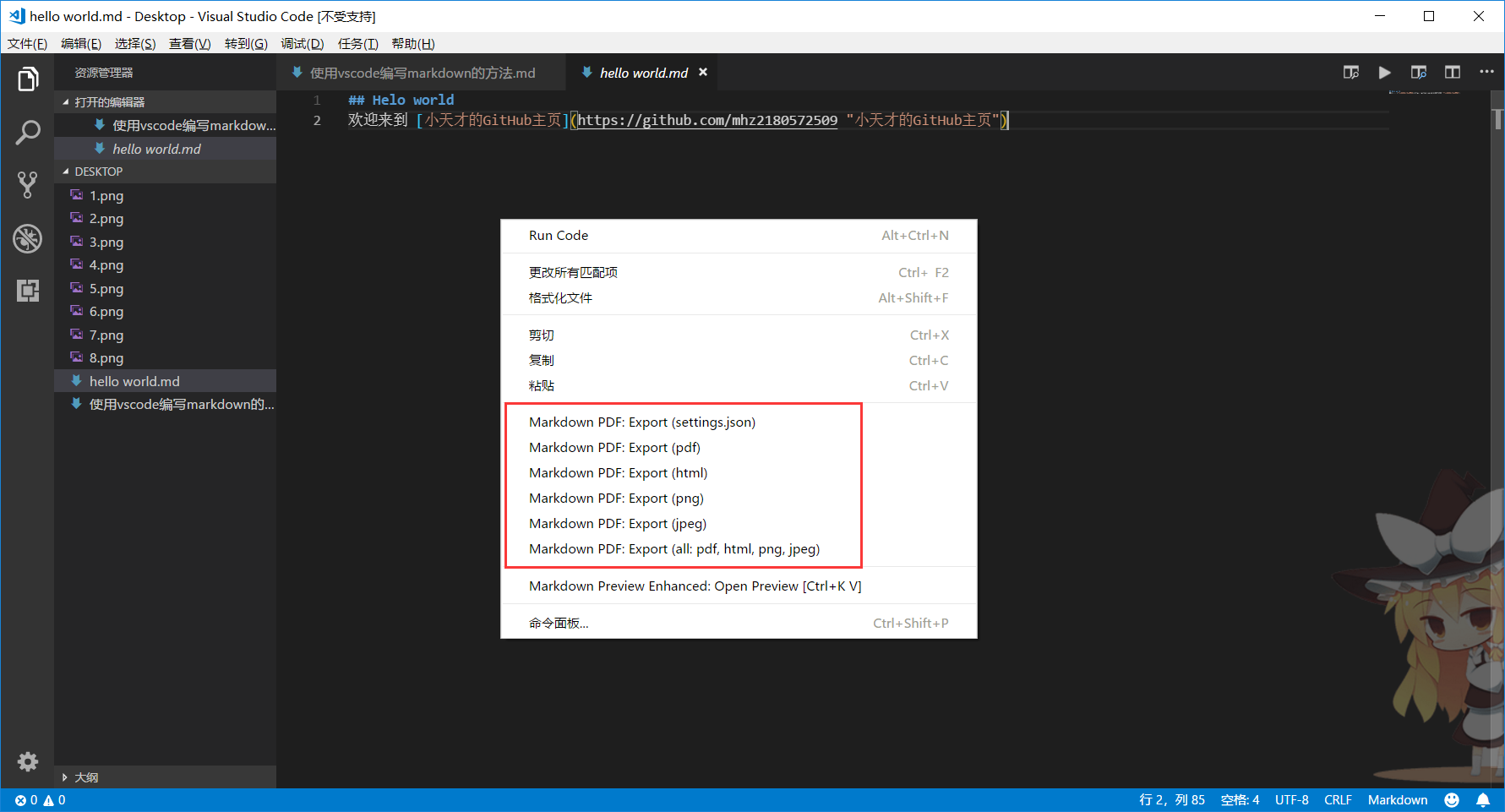Screen dimensions: 1505x812
Task: Open 6.png in the file explorer
Action: (165, 312)
